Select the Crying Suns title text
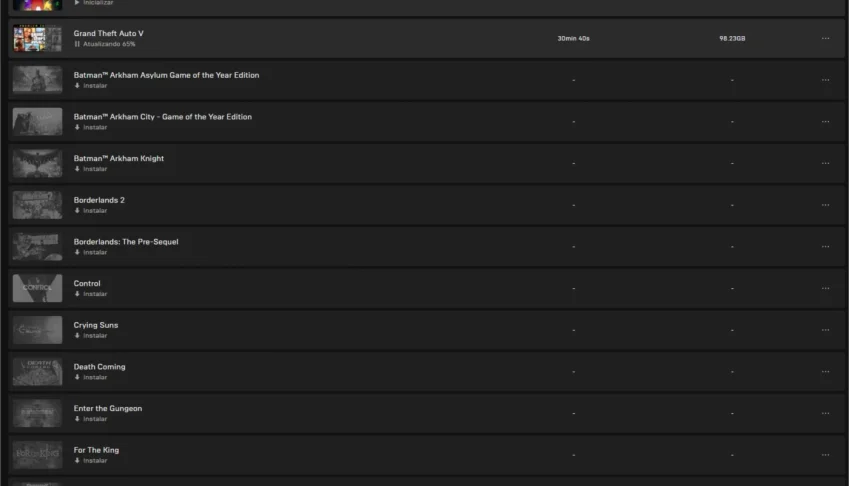This screenshot has width=849, height=486. point(96,325)
